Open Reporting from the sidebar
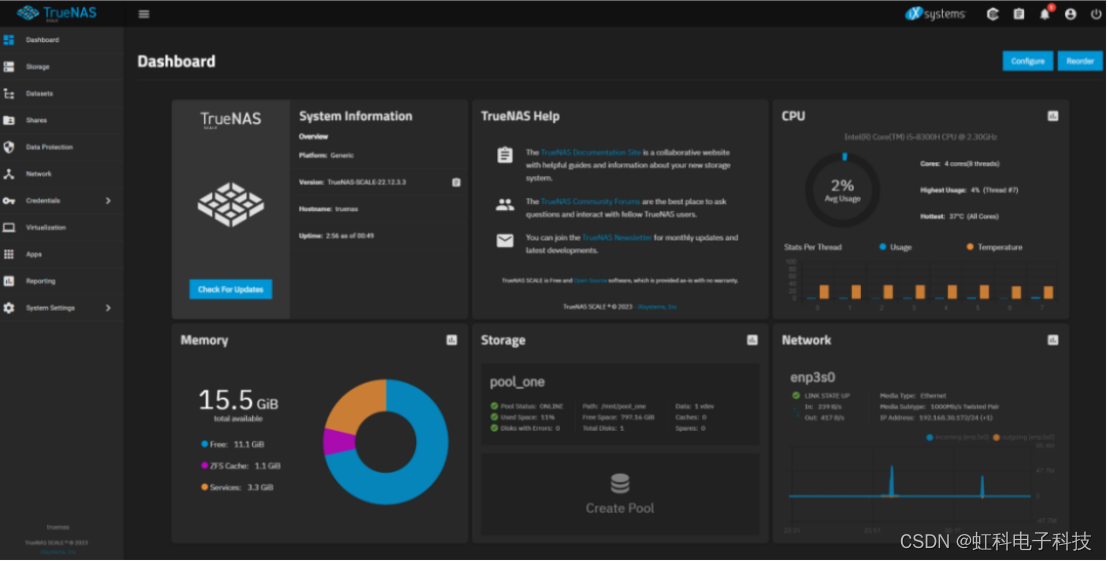The width and height of the screenshot is (1108, 561). click(x=61, y=281)
